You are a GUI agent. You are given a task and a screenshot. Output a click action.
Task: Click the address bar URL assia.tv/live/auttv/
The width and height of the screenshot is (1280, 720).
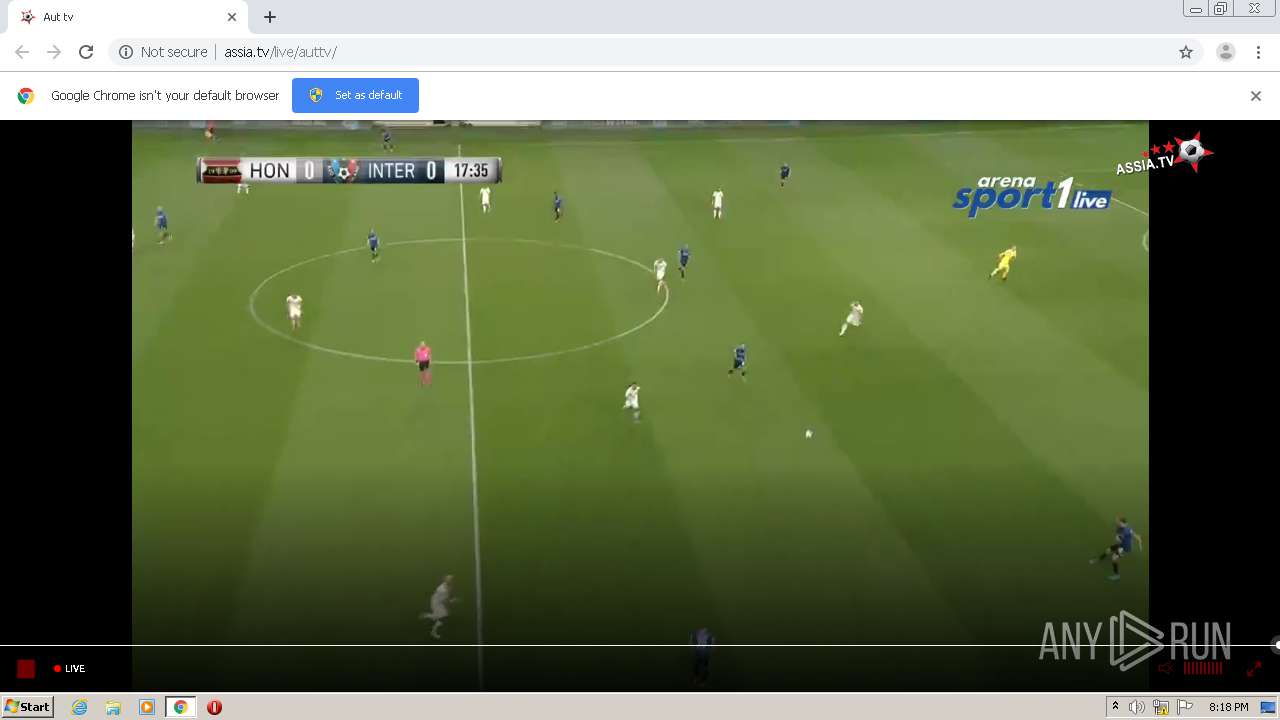(x=280, y=52)
